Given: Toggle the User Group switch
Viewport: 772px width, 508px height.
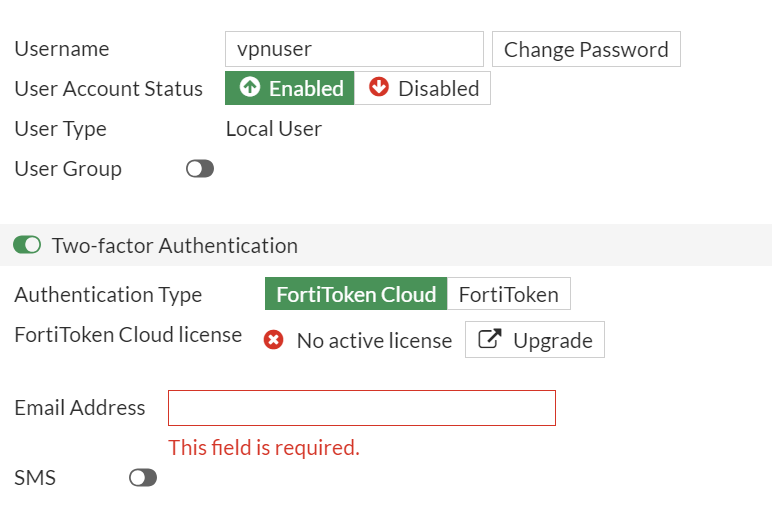Looking at the screenshot, I should (200, 169).
